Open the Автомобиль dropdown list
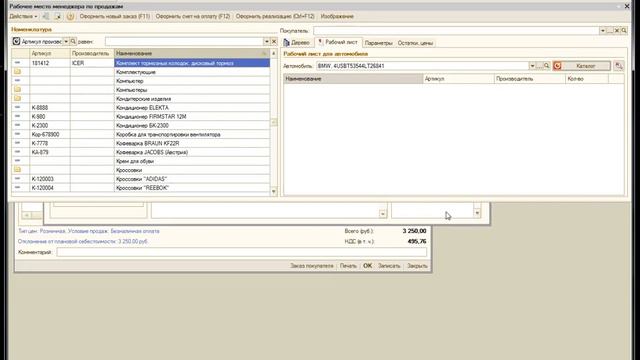The image size is (640, 360). pos(532,66)
